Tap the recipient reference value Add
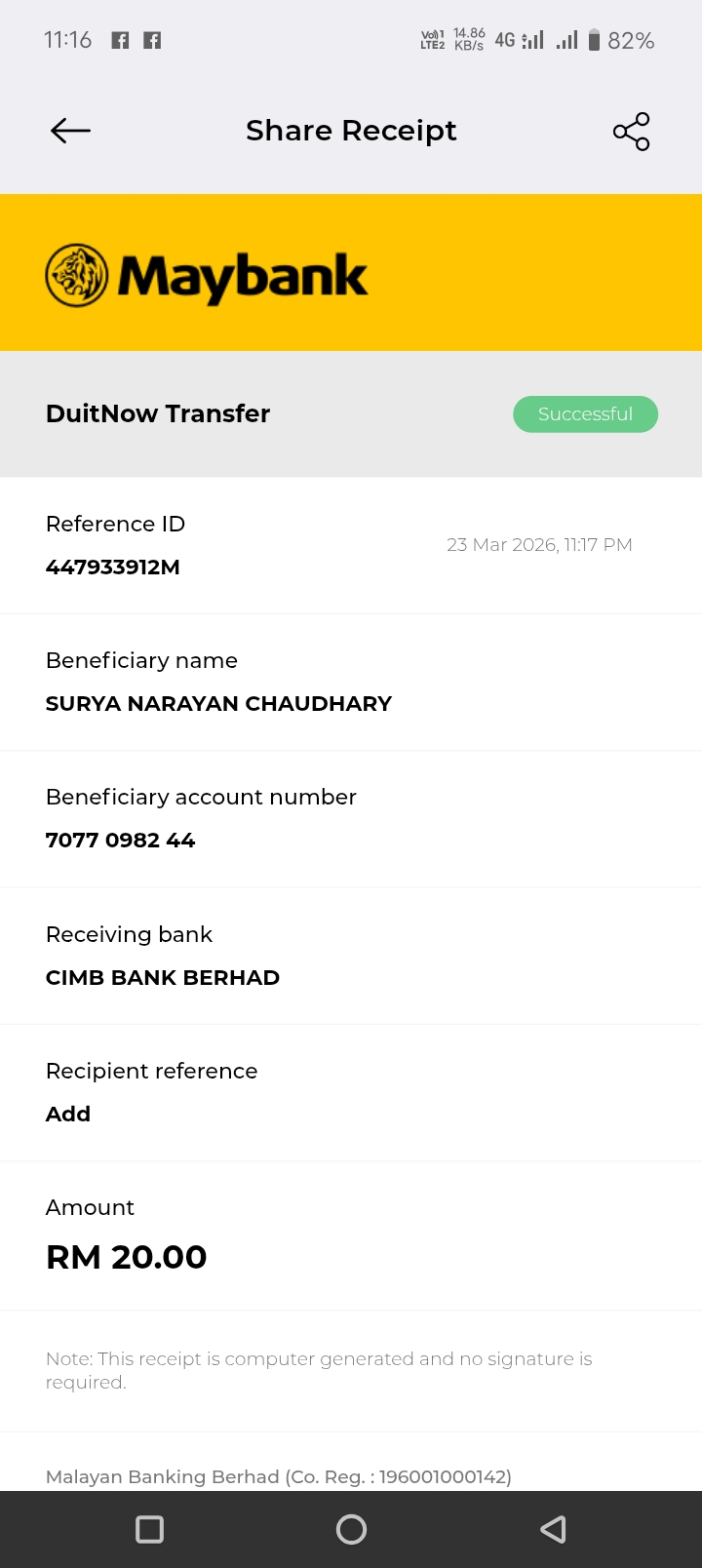The height and width of the screenshot is (1568, 702). pyautogui.click(x=68, y=1114)
